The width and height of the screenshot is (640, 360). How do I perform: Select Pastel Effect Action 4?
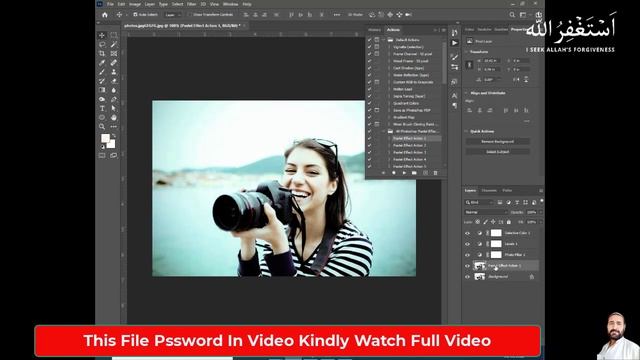(x=409, y=159)
